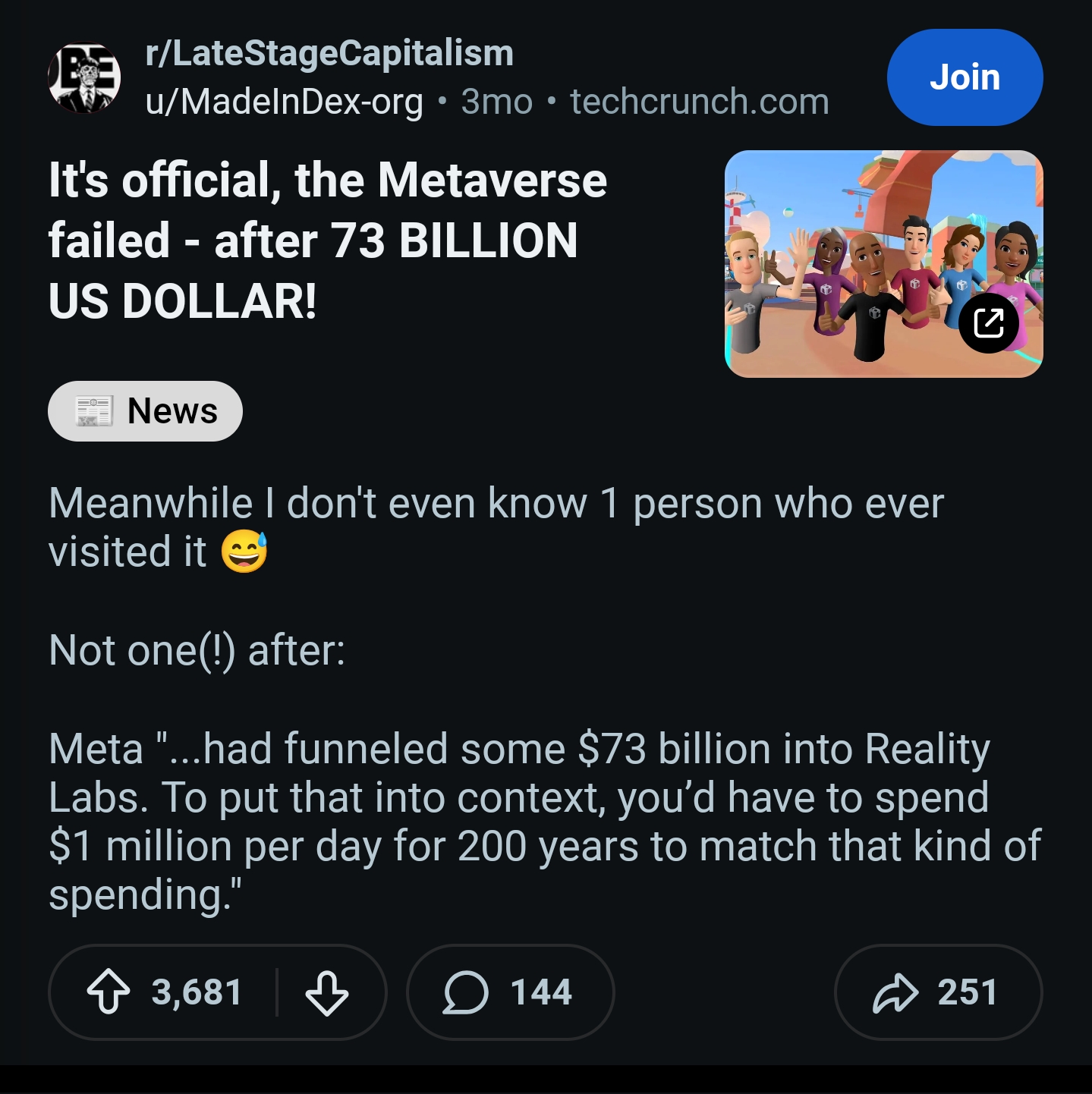Open comments via the speech bubble icon
This screenshot has height=1094, width=1092.
(x=465, y=992)
